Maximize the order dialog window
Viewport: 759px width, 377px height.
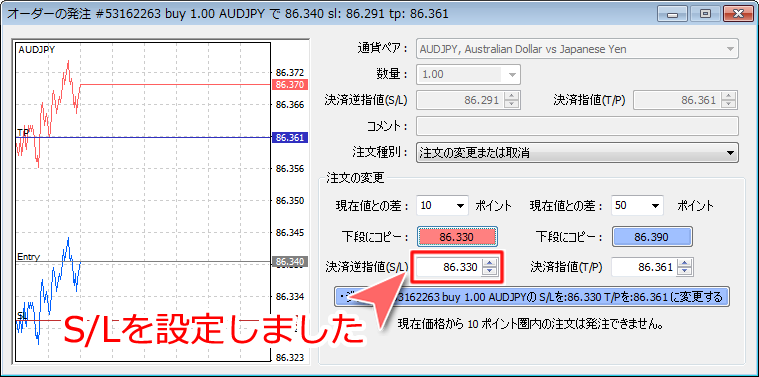pyautogui.click(x=706, y=14)
